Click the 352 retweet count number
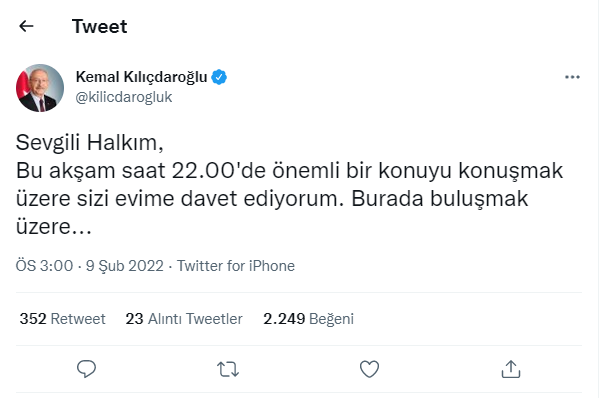Screen dimensions: 605x398 (33, 319)
